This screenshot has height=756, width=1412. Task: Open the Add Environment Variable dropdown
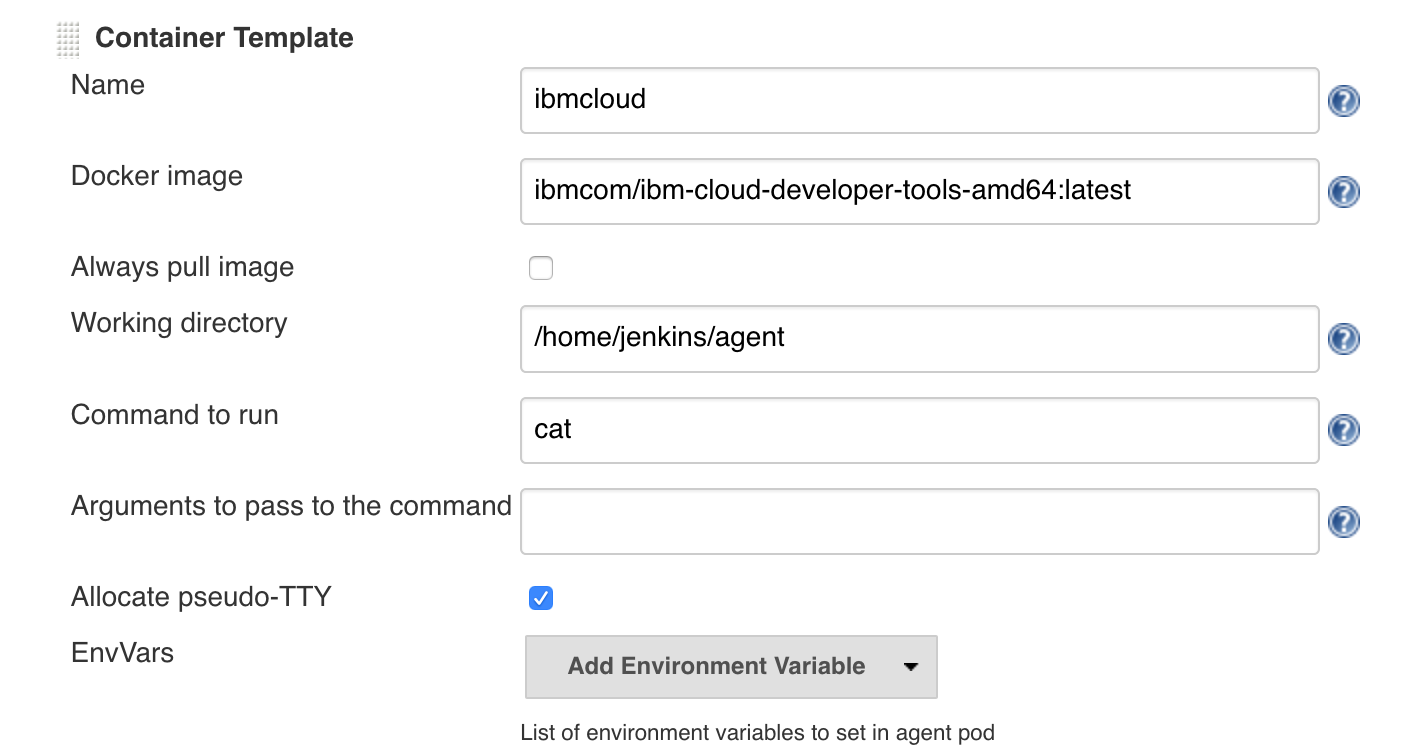pyautogui.click(x=731, y=666)
